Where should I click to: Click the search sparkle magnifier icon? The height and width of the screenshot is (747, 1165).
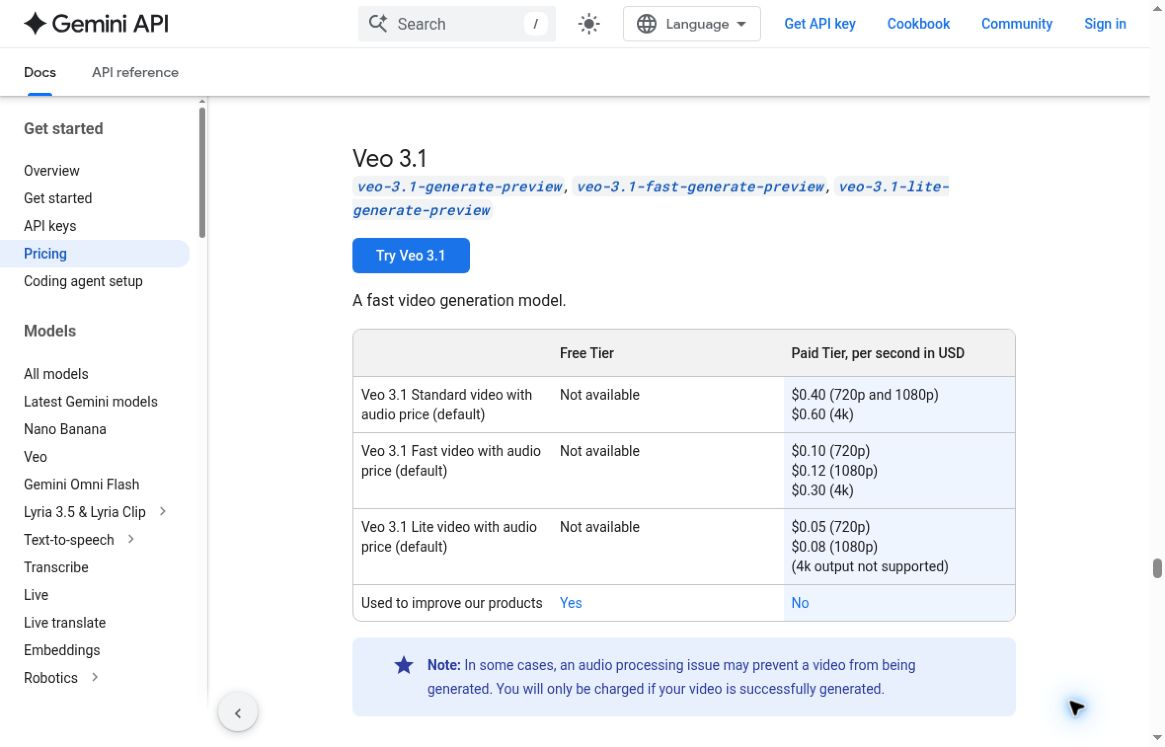click(378, 24)
